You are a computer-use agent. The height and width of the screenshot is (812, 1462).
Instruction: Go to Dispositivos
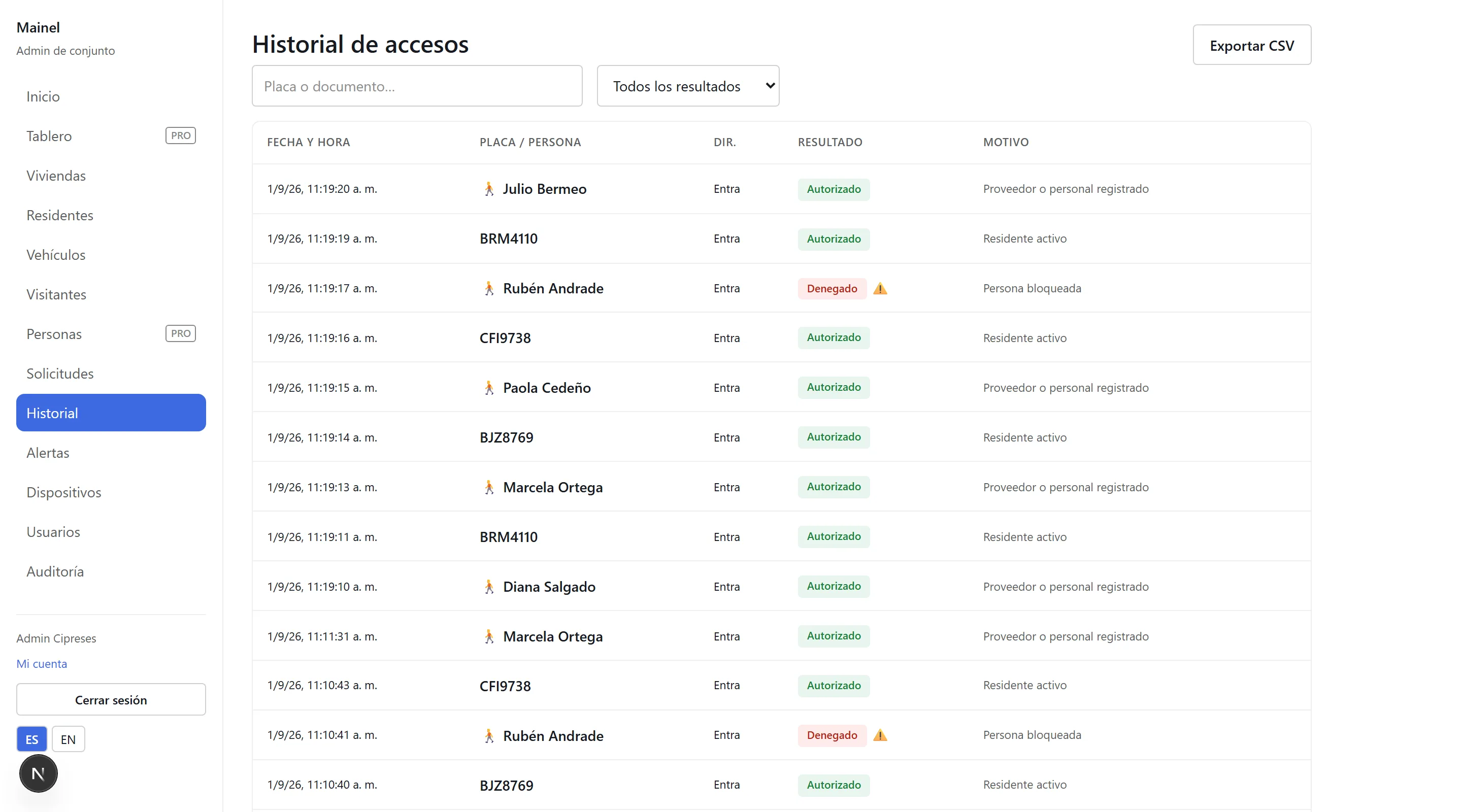click(111, 493)
